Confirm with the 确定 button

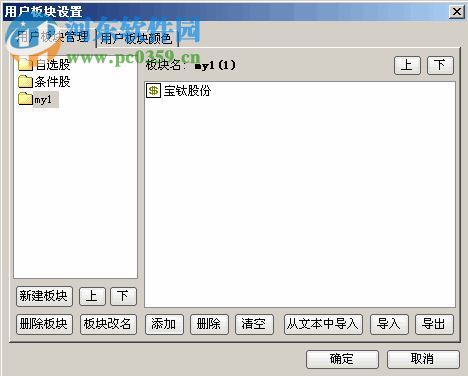click(342, 359)
